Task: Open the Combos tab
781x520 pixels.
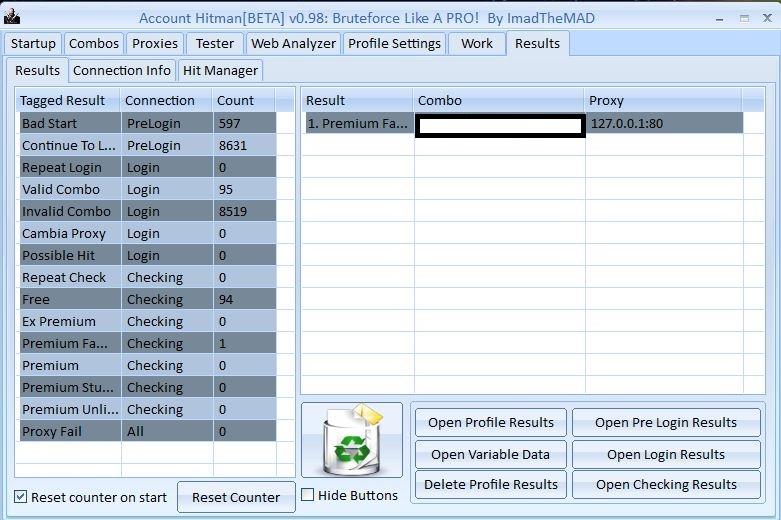Action: pyautogui.click(x=94, y=43)
